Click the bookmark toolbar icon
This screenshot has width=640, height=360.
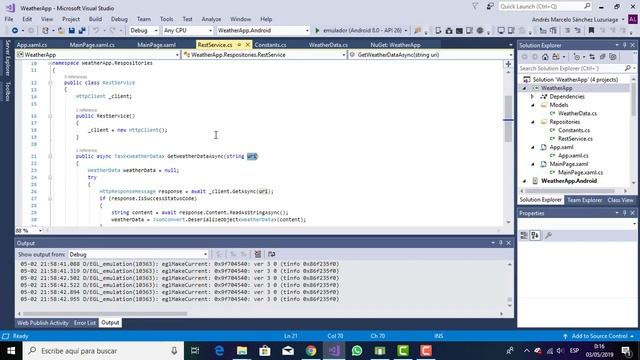[591, 31]
